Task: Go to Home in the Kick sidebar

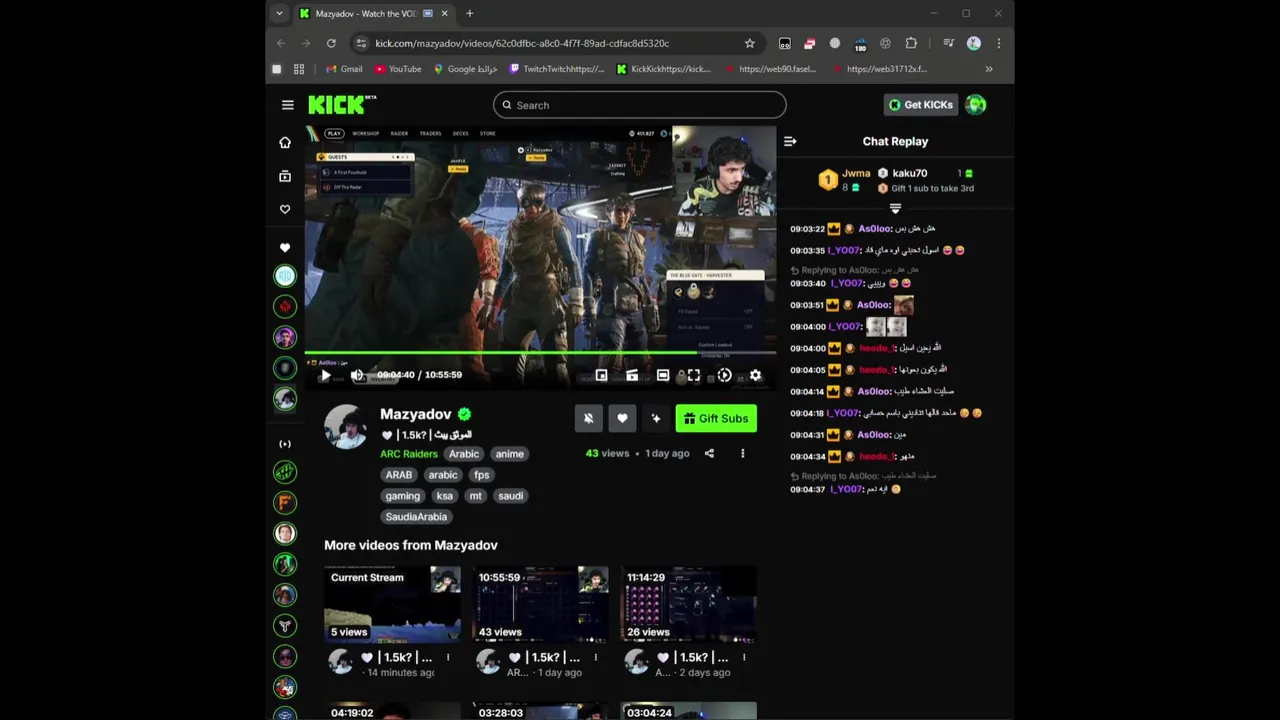Action: pos(285,143)
